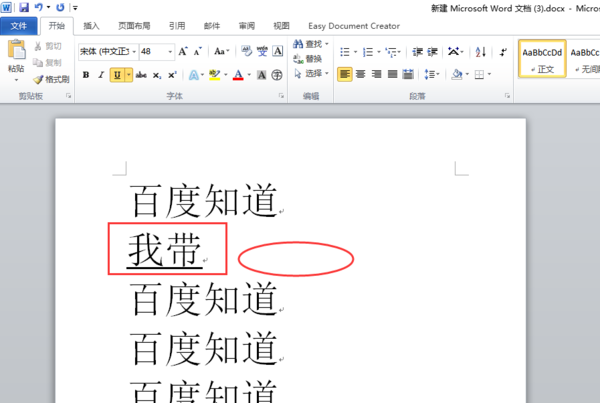Viewport: 600px width, 403px height.
Task: Open the Clipboard pane launcher
Action: (68, 96)
